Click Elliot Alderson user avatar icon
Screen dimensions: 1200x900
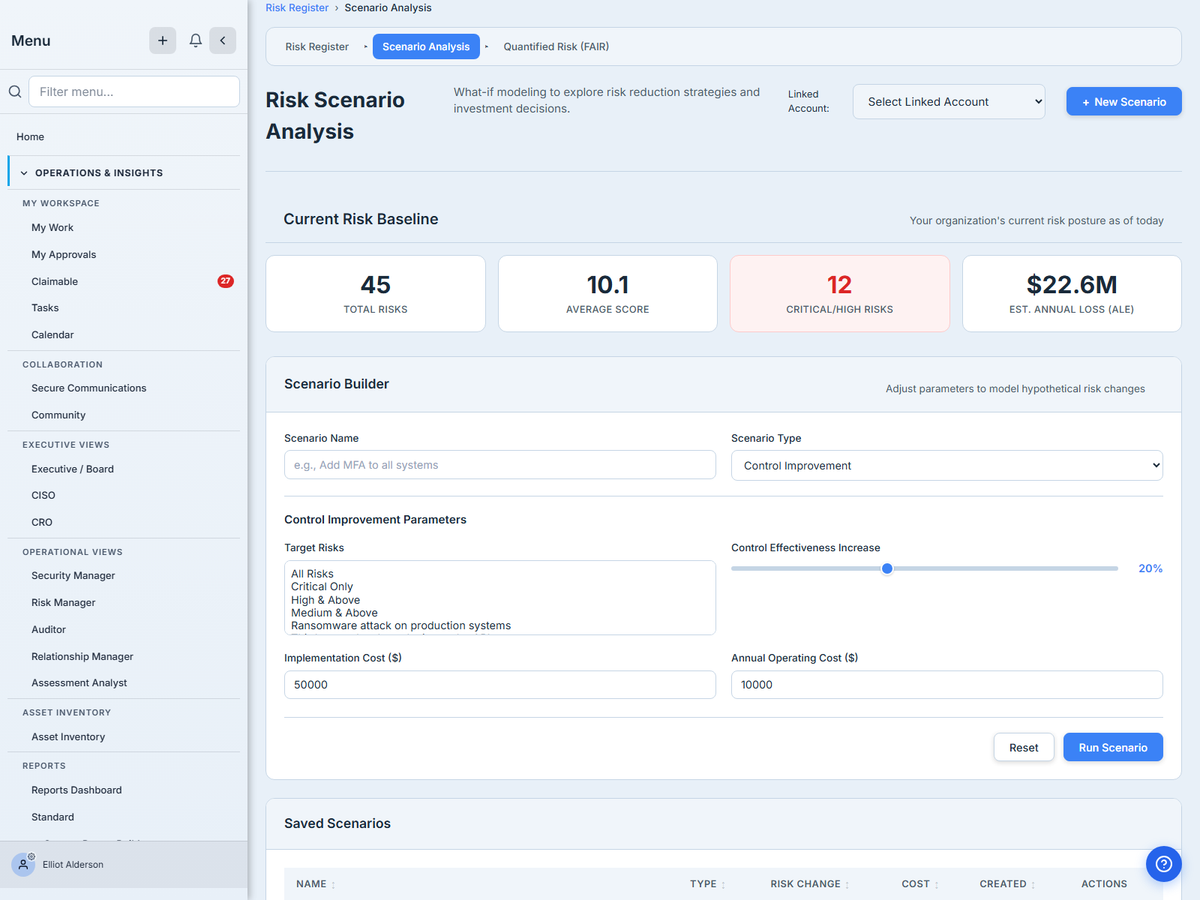coord(24,865)
